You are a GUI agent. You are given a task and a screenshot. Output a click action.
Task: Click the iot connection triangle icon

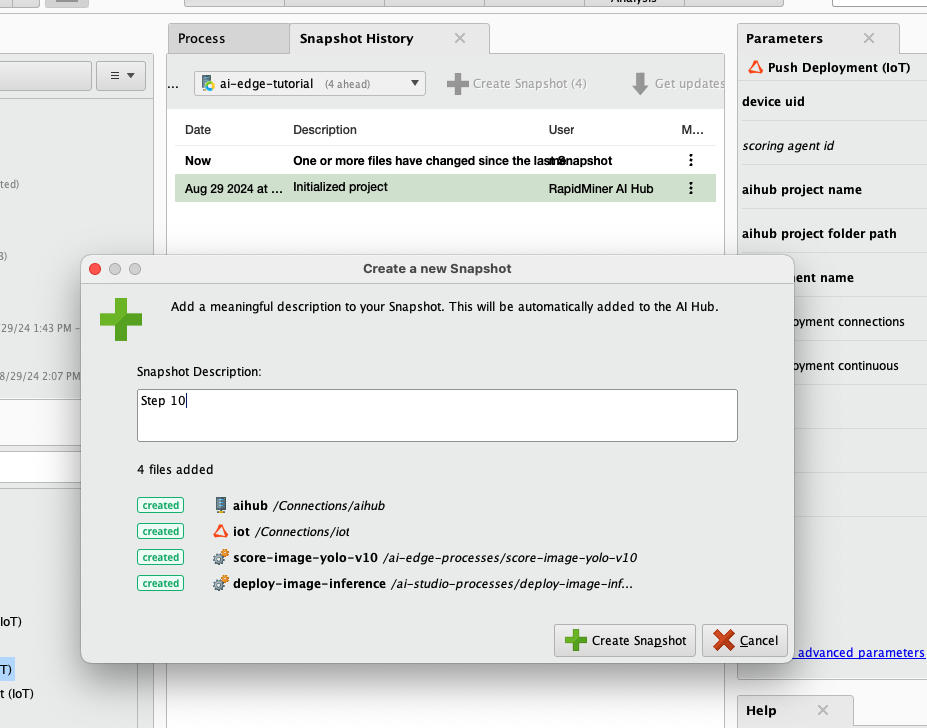[221, 532]
